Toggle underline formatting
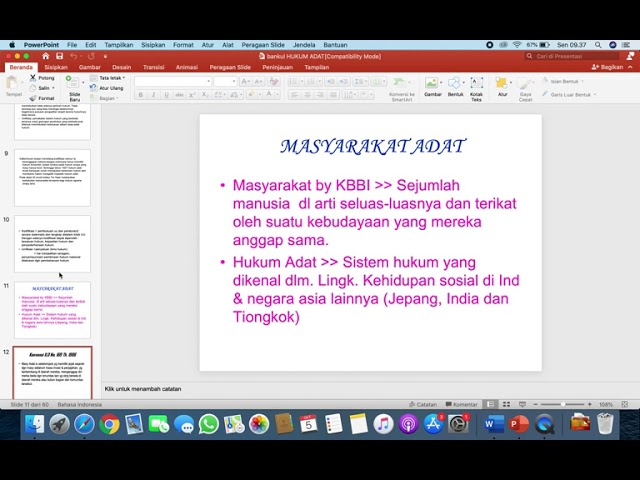Screen dimensions: 640x480 pos(167,95)
